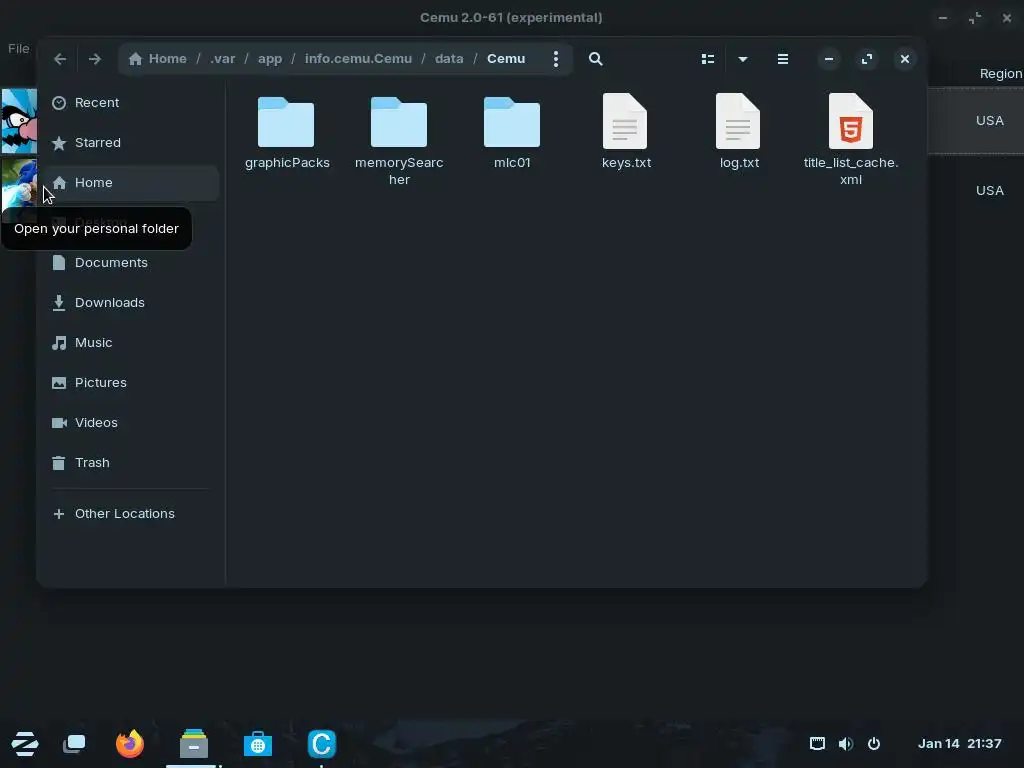Open the workspaces overview in taskbar
Screen dimensions: 1024x768
[74, 744]
